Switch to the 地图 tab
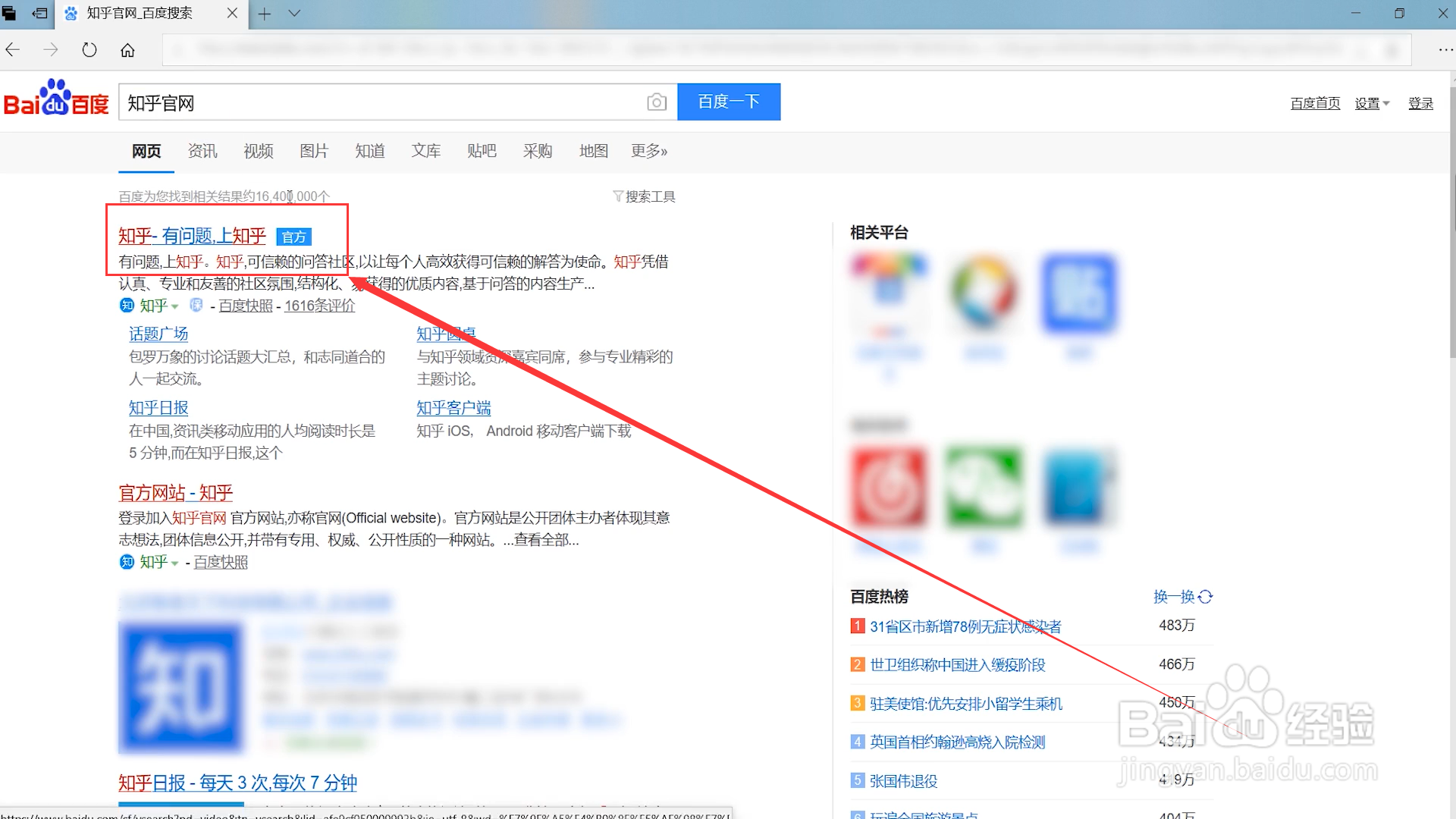This screenshot has height=819, width=1456. 594,151
